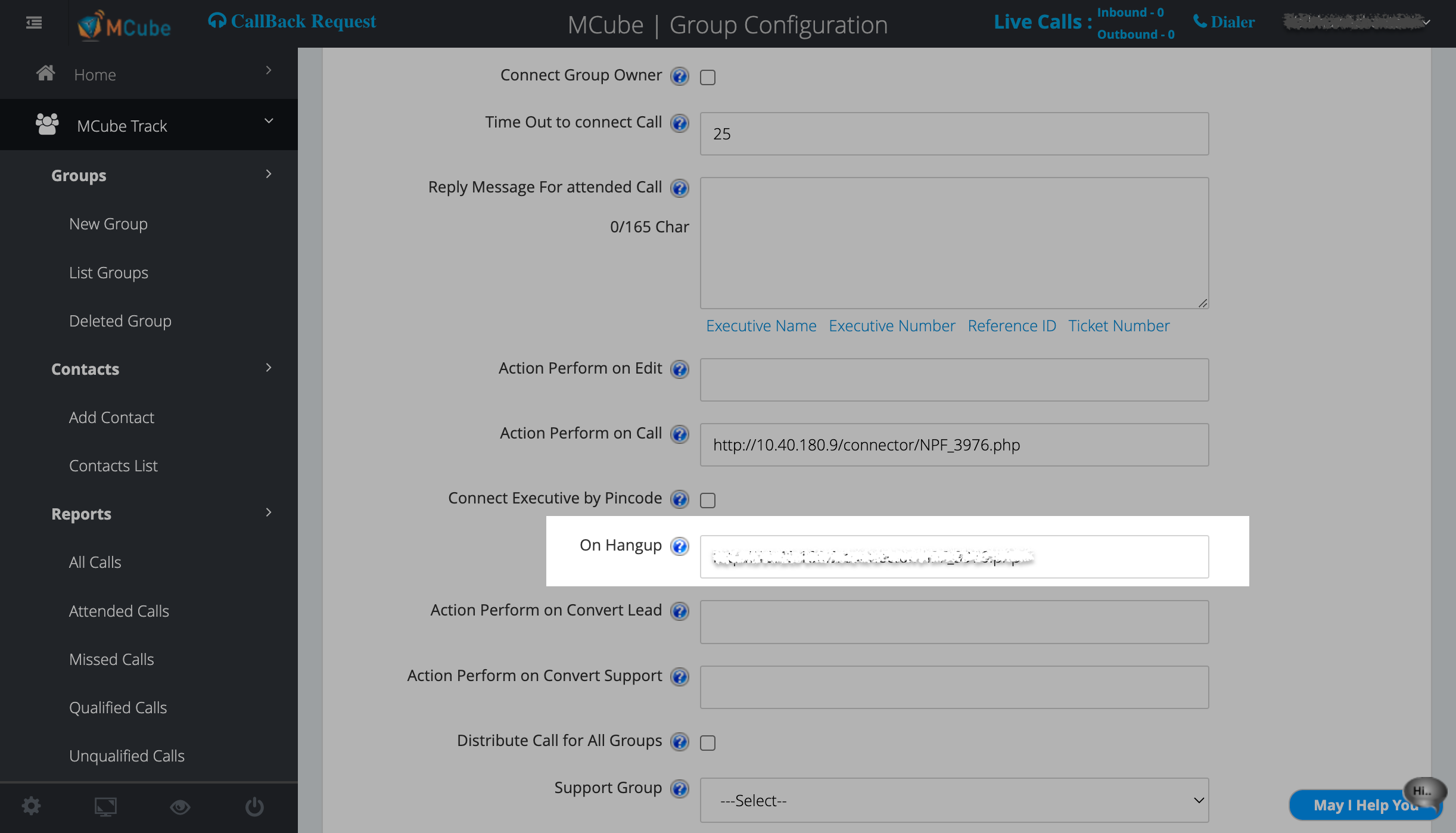Click the monitor/display icon at sidebar bottom
This screenshot has width=1456, height=833.
point(106,806)
